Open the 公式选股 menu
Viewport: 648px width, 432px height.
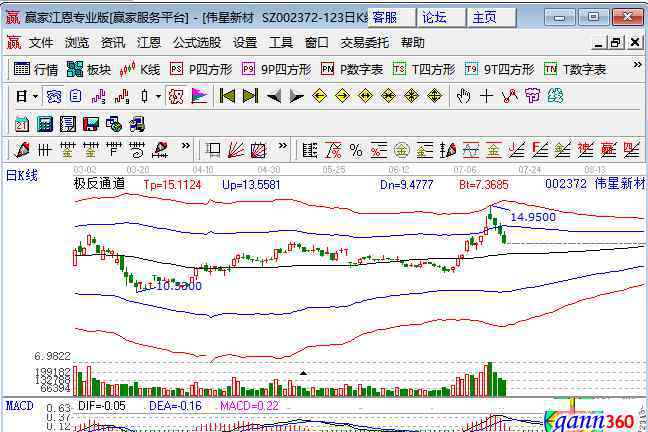coord(197,43)
